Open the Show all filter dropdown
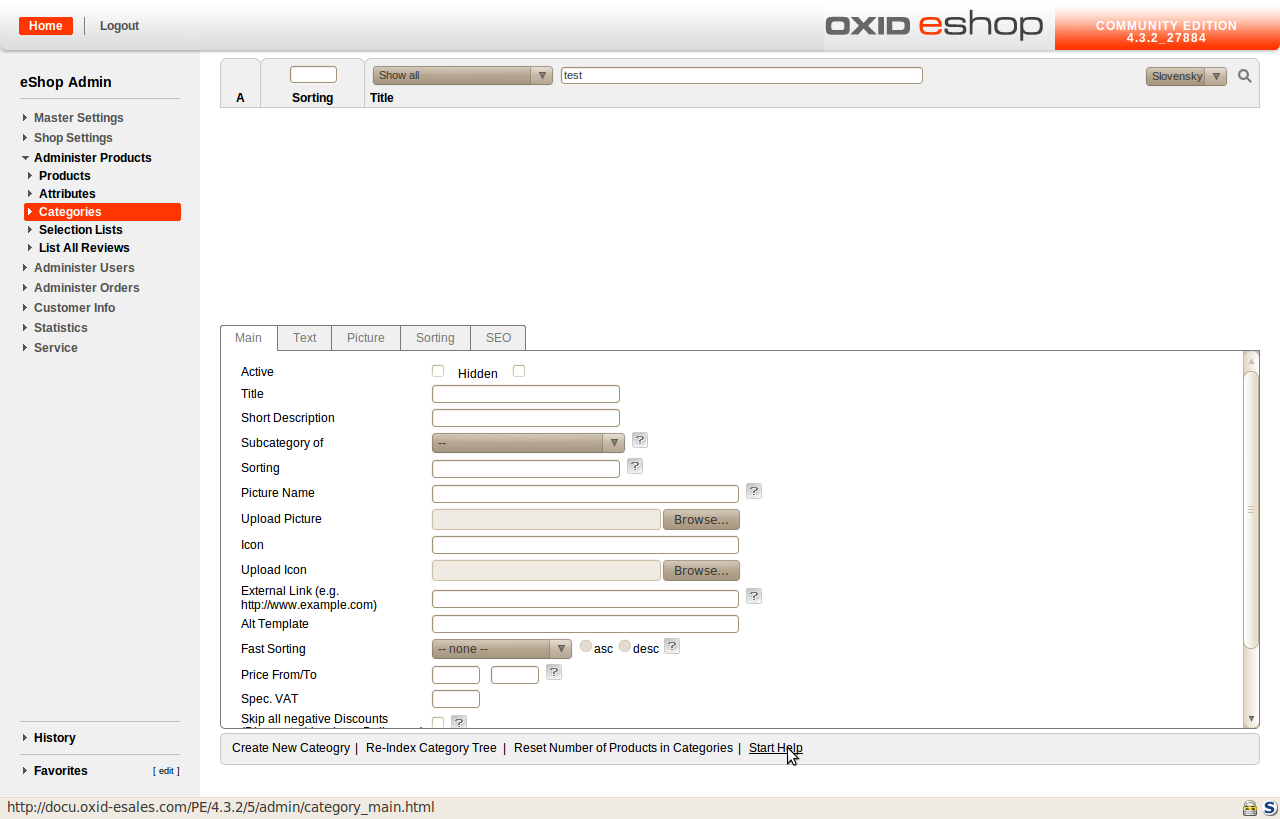1280x819 pixels. 462,76
